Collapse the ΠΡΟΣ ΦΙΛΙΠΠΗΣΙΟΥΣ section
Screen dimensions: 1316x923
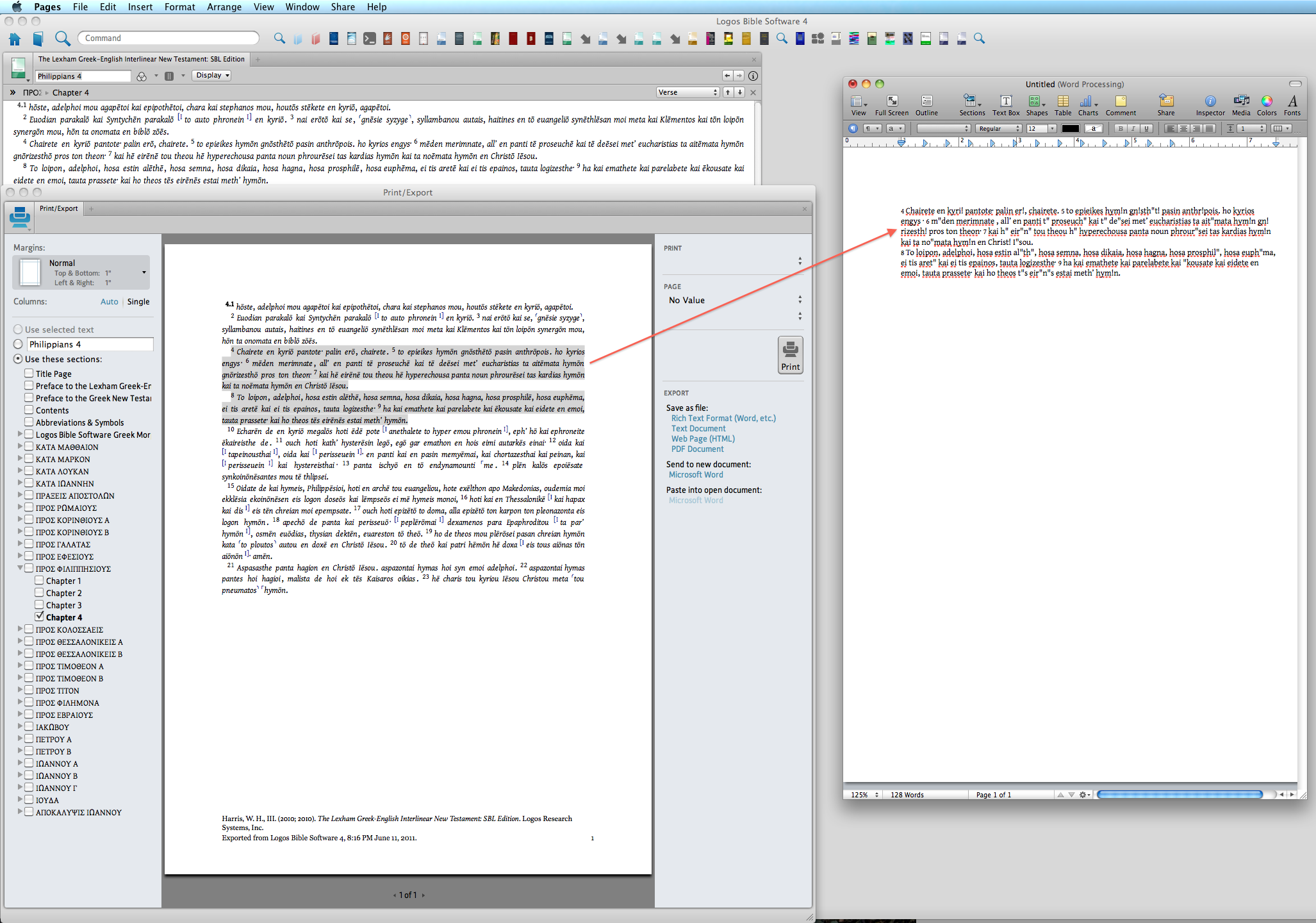click(20, 568)
